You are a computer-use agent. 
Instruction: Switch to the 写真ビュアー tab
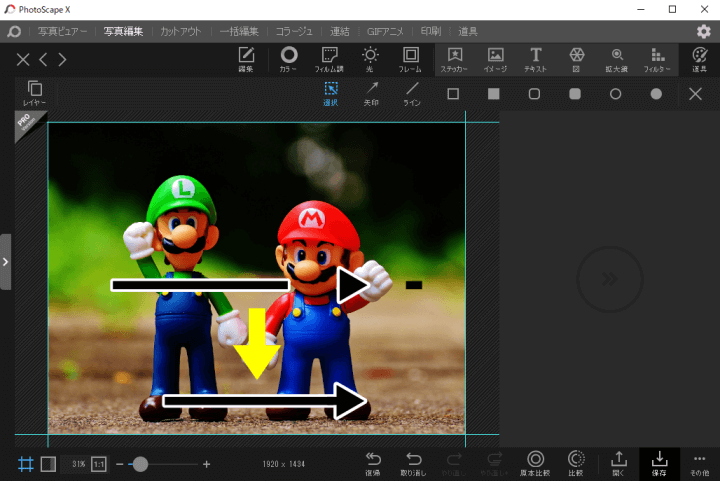click(62, 31)
